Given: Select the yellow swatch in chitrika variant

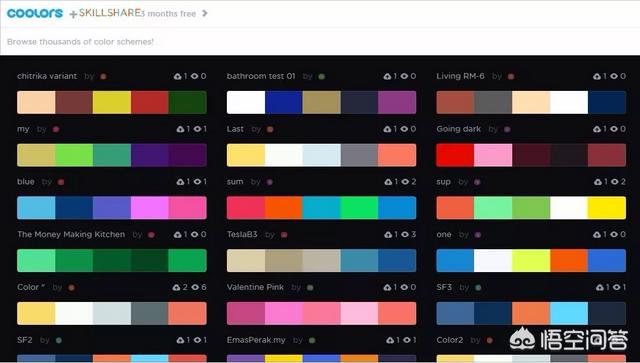Looking at the screenshot, I should point(112,102).
